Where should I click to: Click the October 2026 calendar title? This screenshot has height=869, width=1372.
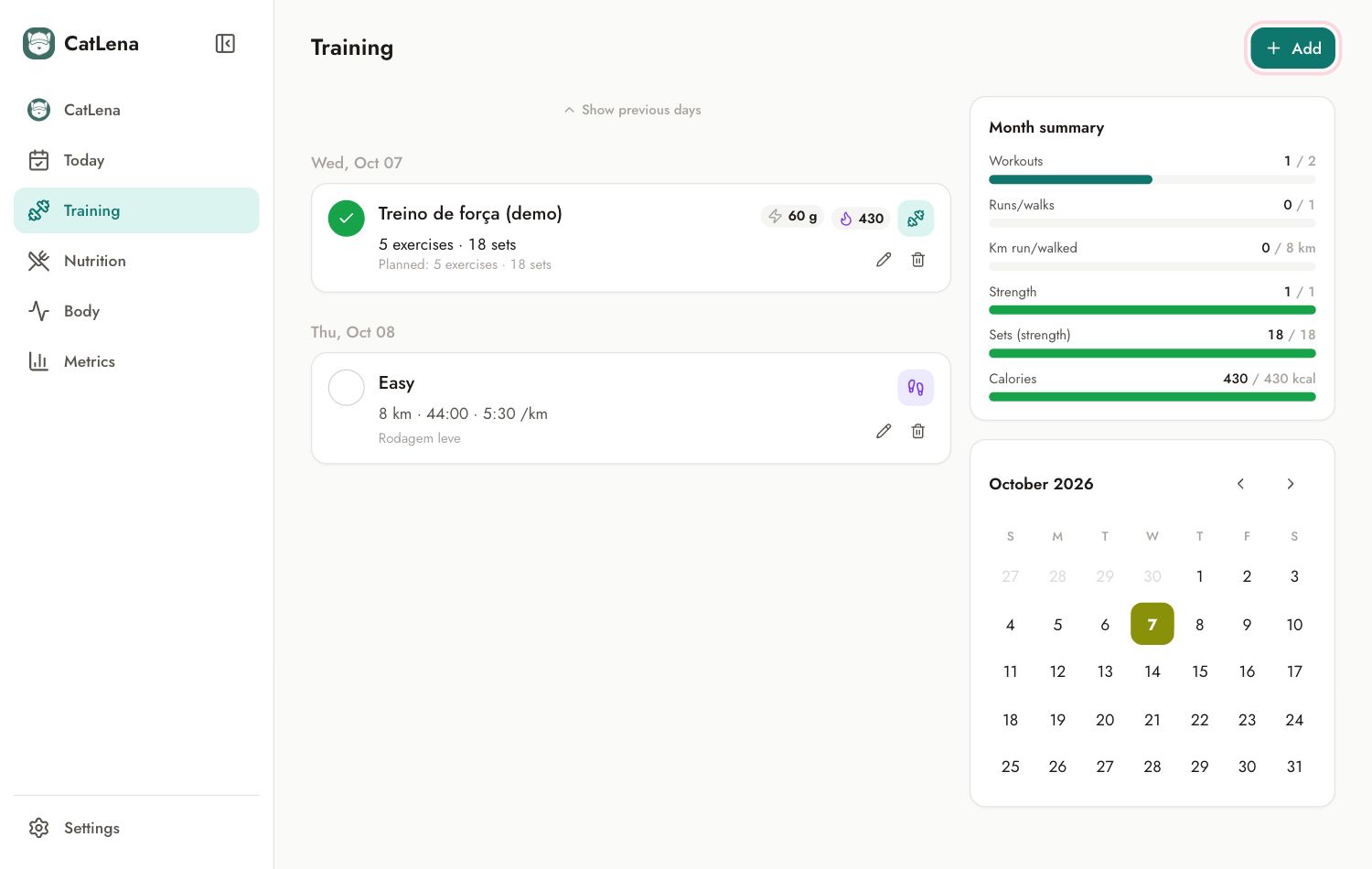coord(1041,484)
